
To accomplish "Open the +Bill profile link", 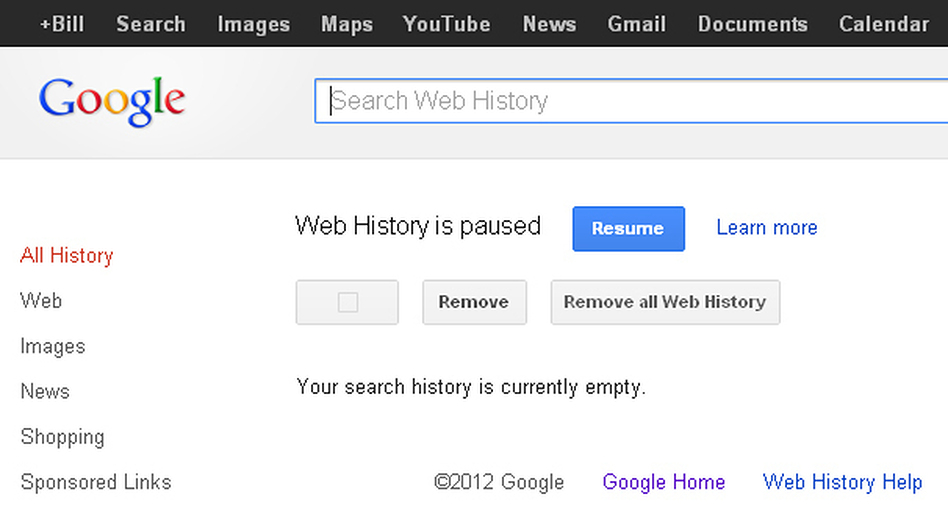I will pyautogui.click(x=62, y=24).
